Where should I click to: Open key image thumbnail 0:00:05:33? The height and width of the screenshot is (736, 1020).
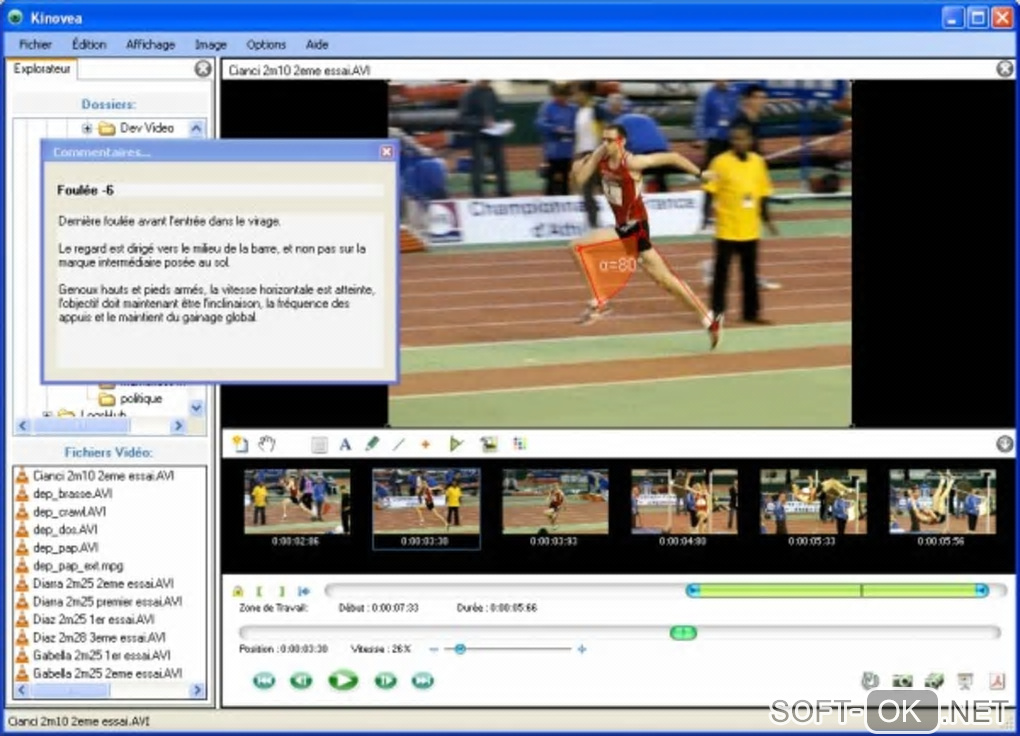coord(813,502)
